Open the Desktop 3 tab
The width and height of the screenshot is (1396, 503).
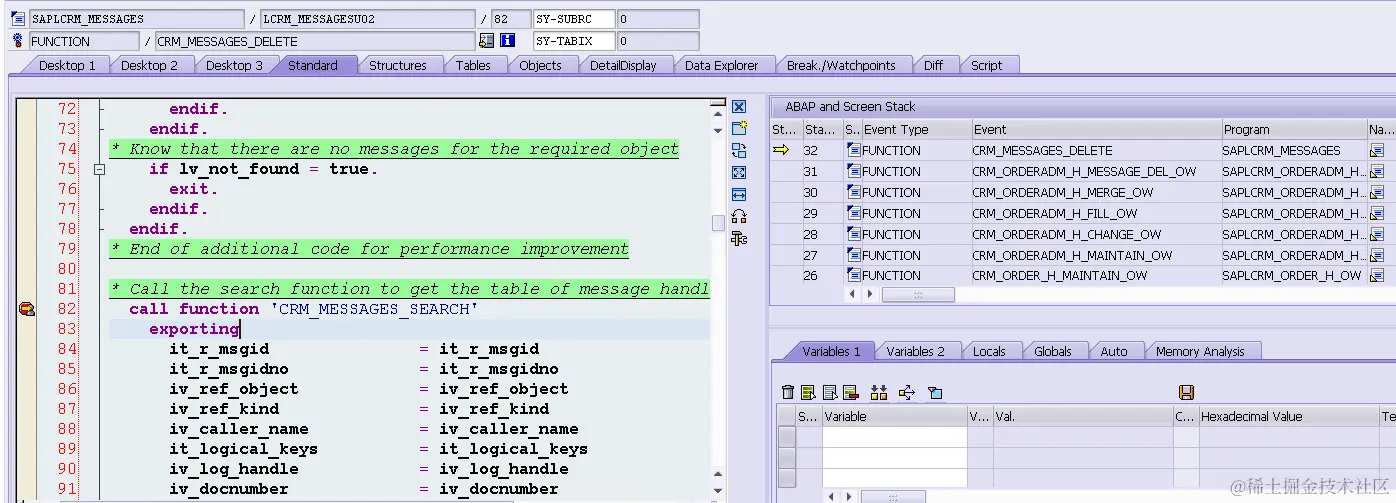(234, 65)
